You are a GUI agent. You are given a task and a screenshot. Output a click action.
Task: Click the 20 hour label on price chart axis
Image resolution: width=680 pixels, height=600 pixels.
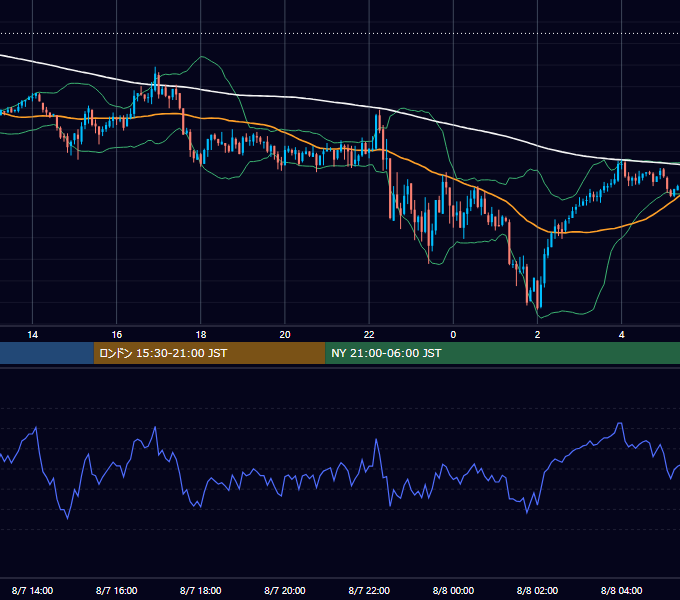tap(285, 335)
